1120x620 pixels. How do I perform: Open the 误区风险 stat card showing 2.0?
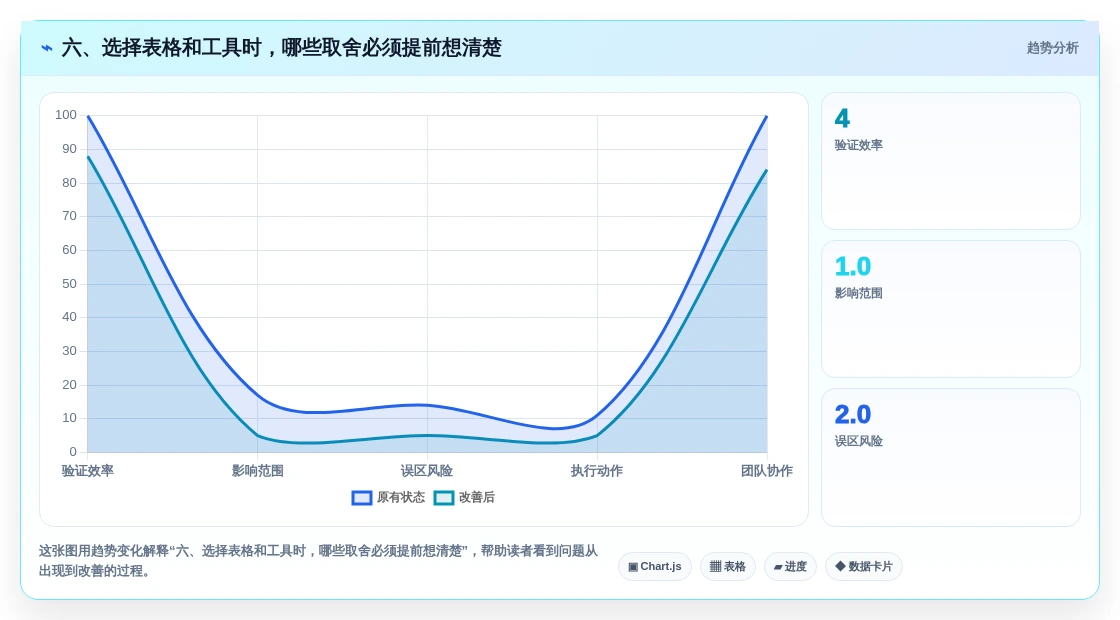coord(951,457)
